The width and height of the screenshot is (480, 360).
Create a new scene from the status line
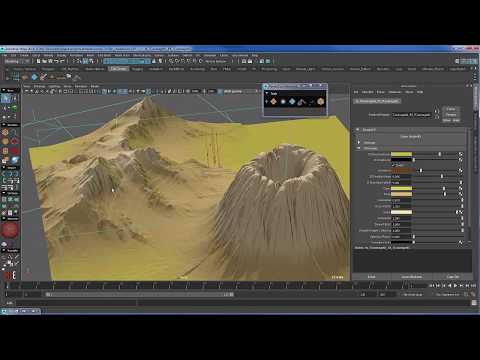coord(38,61)
